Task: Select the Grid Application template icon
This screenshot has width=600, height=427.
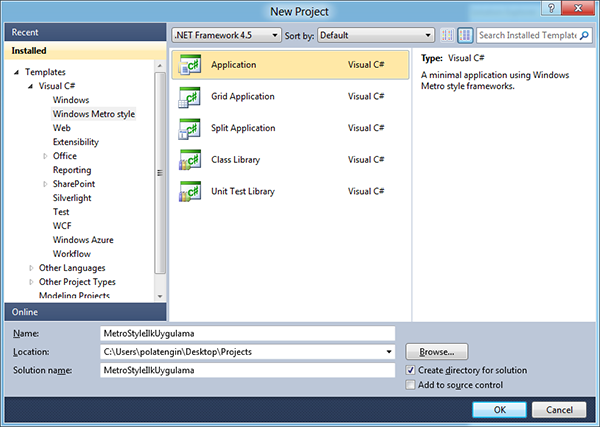Action: 190,97
